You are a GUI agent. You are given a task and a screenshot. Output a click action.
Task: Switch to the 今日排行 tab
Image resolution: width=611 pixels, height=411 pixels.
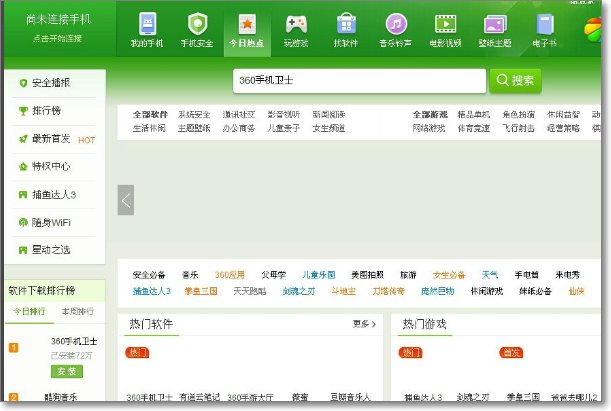30,311
